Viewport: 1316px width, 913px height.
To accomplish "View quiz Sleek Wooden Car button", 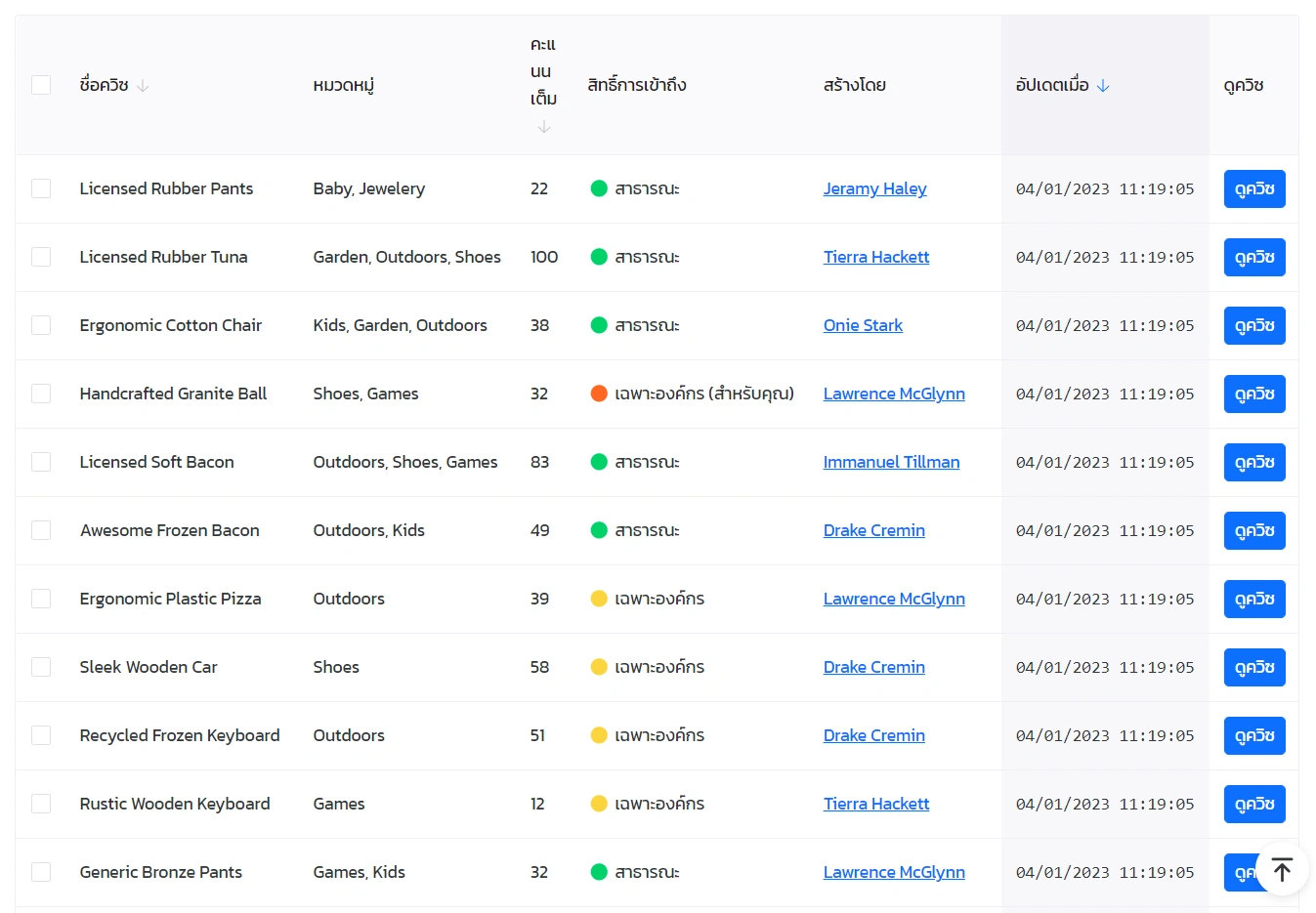I will pyautogui.click(x=1254, y=667).
